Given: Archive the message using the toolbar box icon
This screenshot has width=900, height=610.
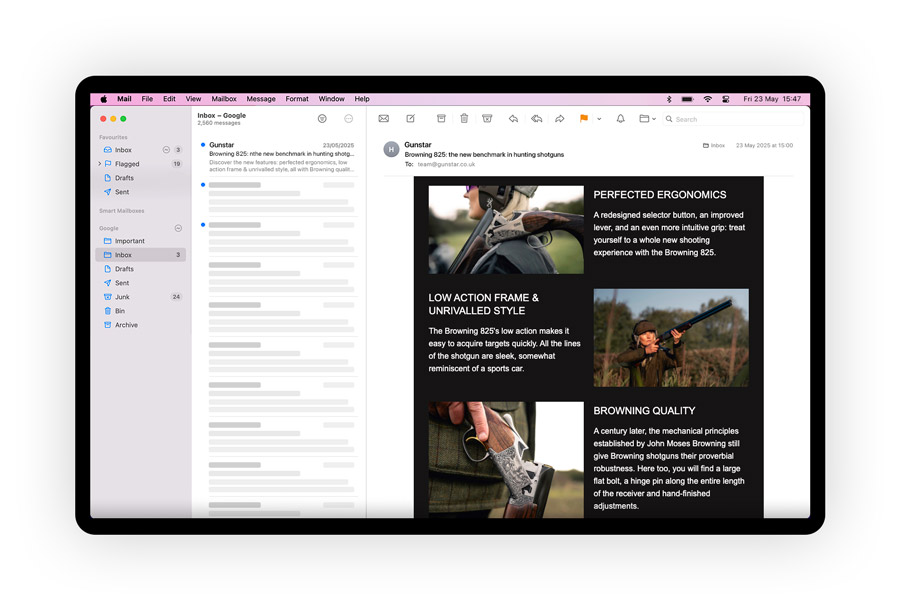Looking at the screenshot, I should coord(441,119).
